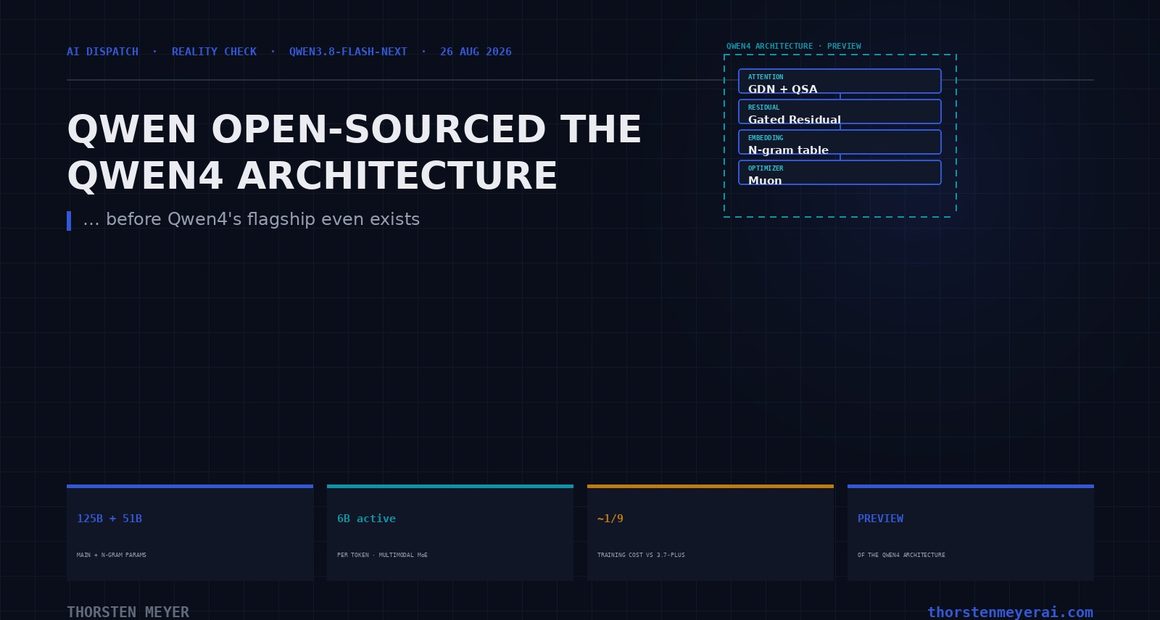1160x620 pixels.
Task: Click 'TRAINING COST VS 3.7-PLUS' caption
Action: click(641, 555)
